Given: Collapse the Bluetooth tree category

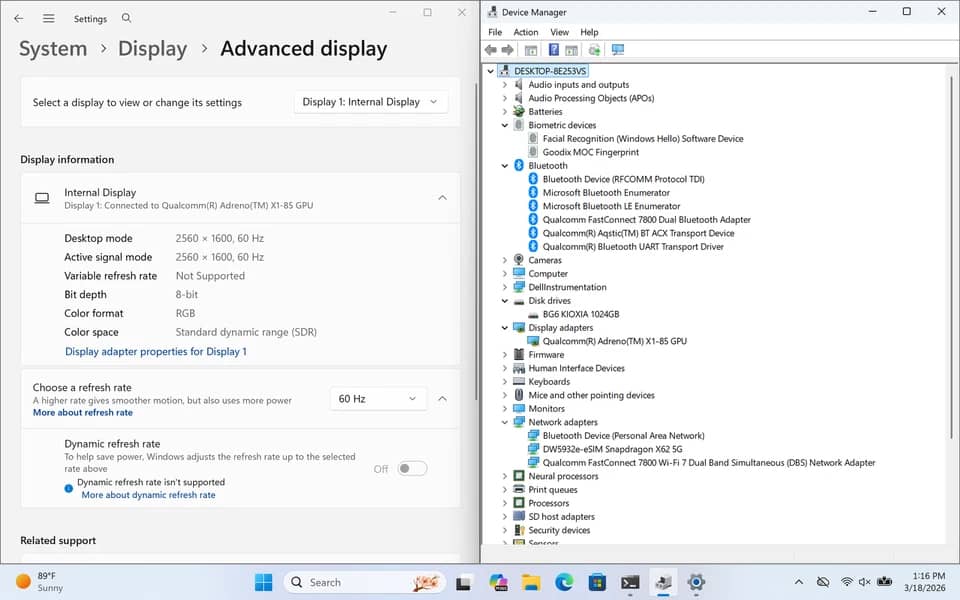Looking at the screenshot, I should (505, 166).
